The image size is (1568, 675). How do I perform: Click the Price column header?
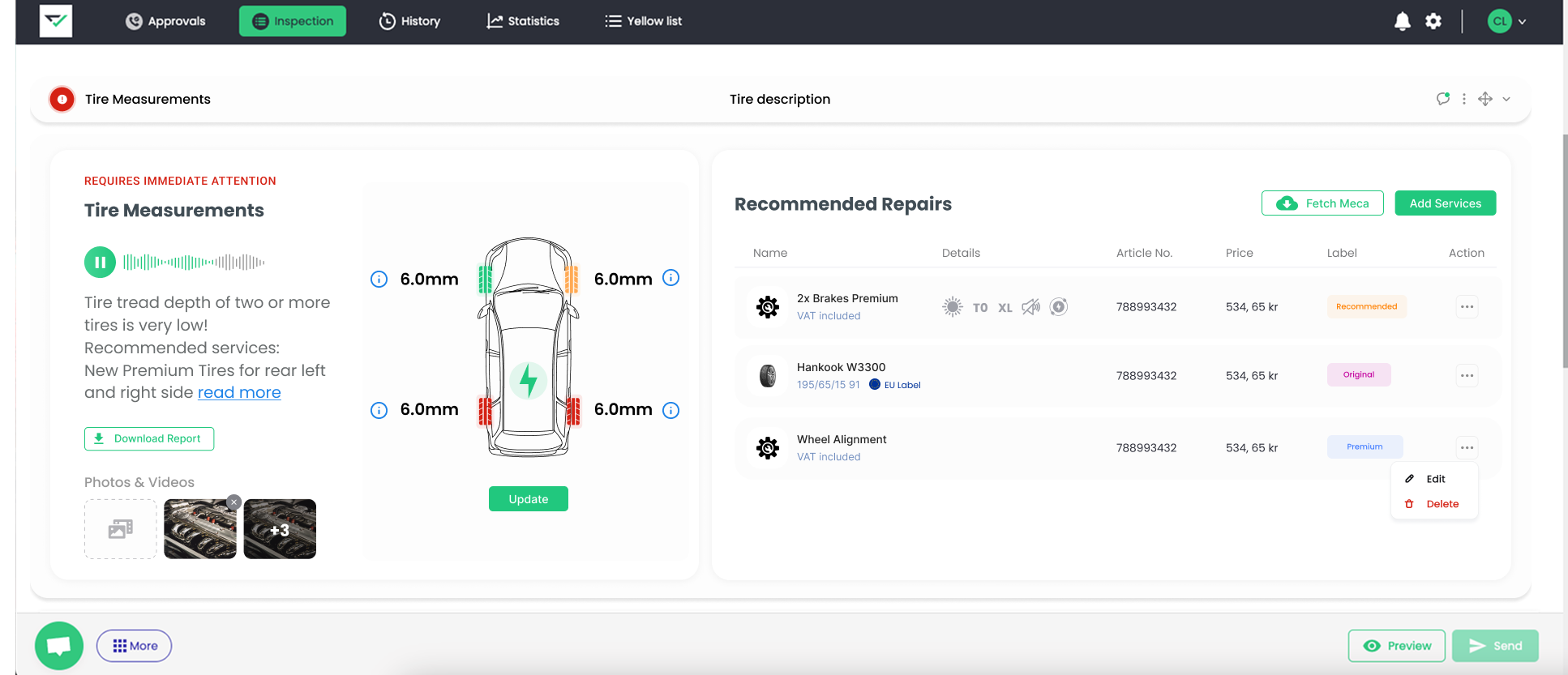point(1239,253)
